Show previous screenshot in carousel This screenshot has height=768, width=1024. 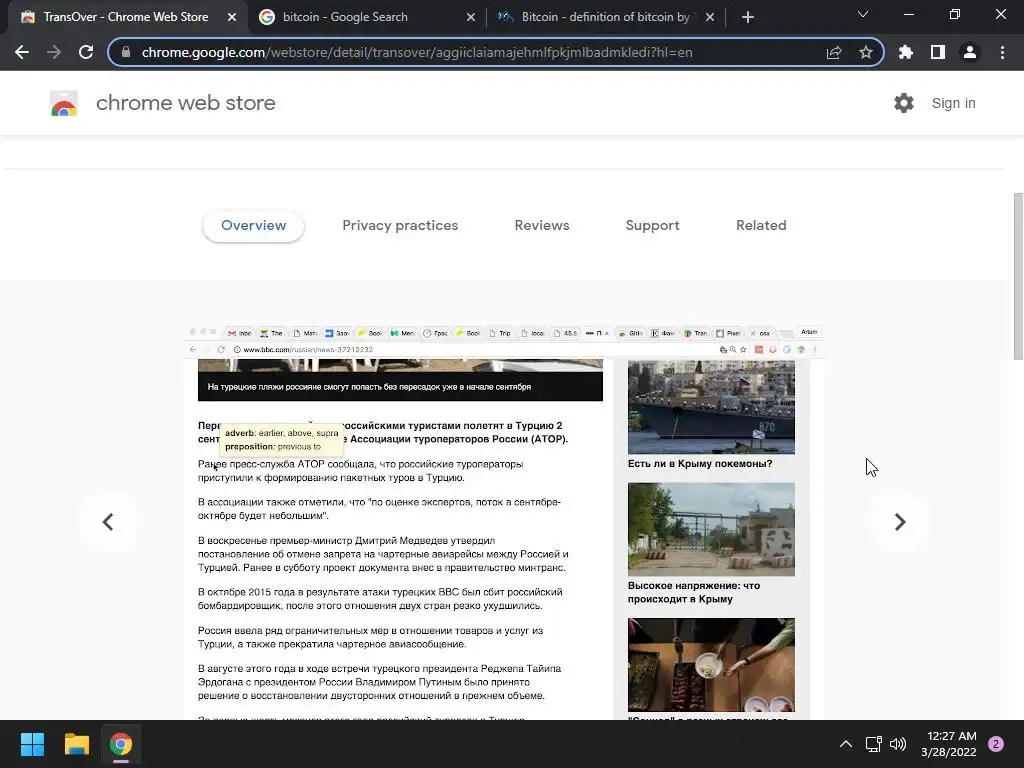[108, 522]
